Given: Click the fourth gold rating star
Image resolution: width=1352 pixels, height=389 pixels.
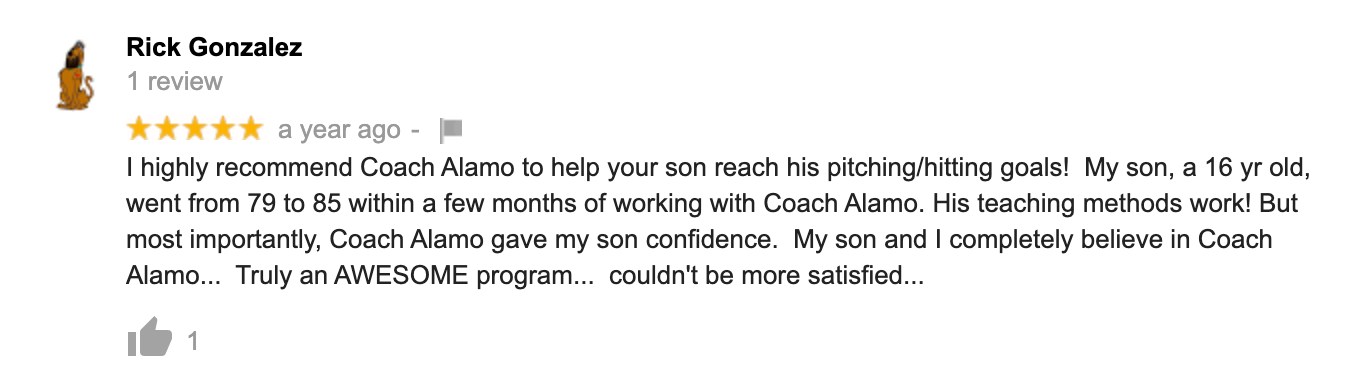Looking at the screenshot, I should click(x=222, y=129).
